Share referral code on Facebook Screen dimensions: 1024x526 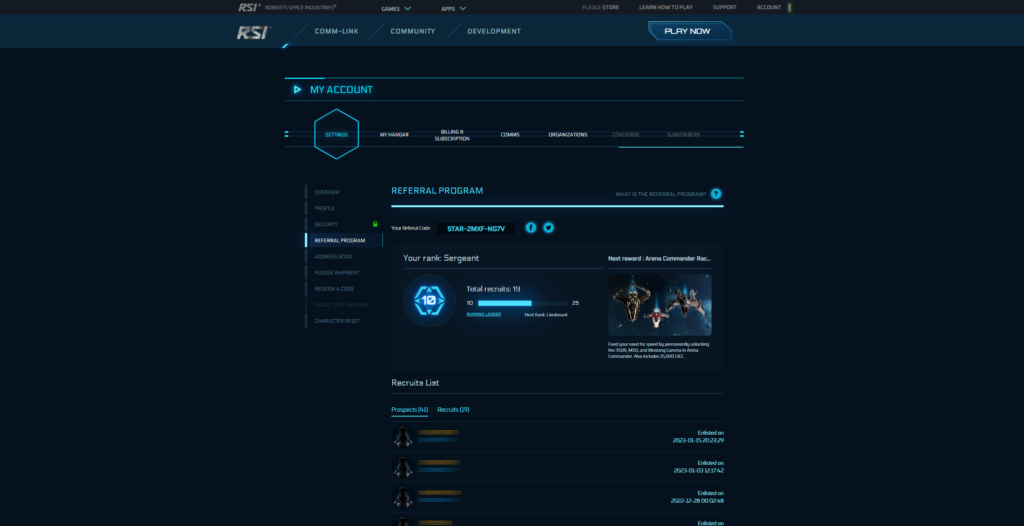[531, 227]
